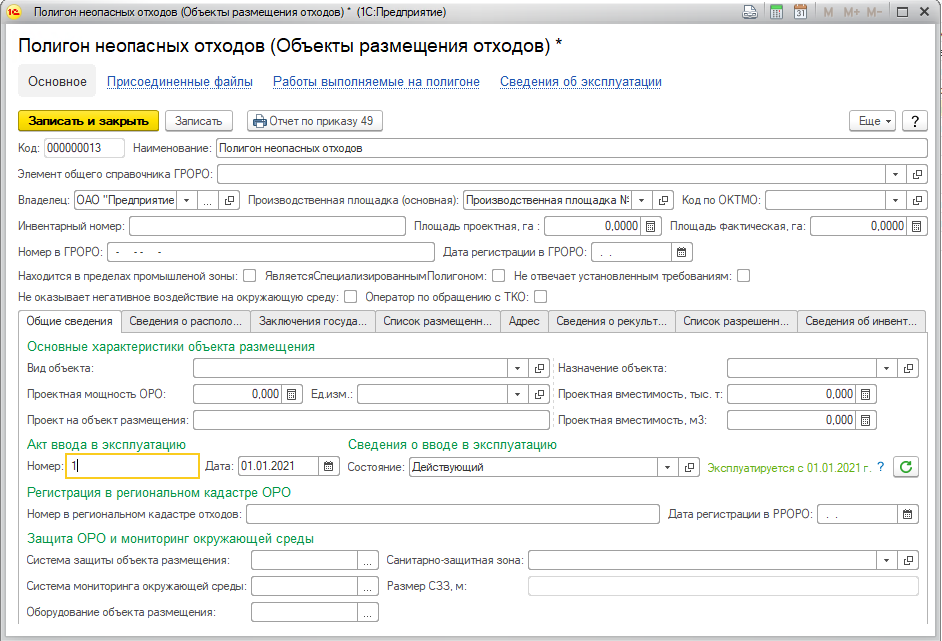Open Вид объекта record icon
The image size is (942, 641).
point(539,368)
